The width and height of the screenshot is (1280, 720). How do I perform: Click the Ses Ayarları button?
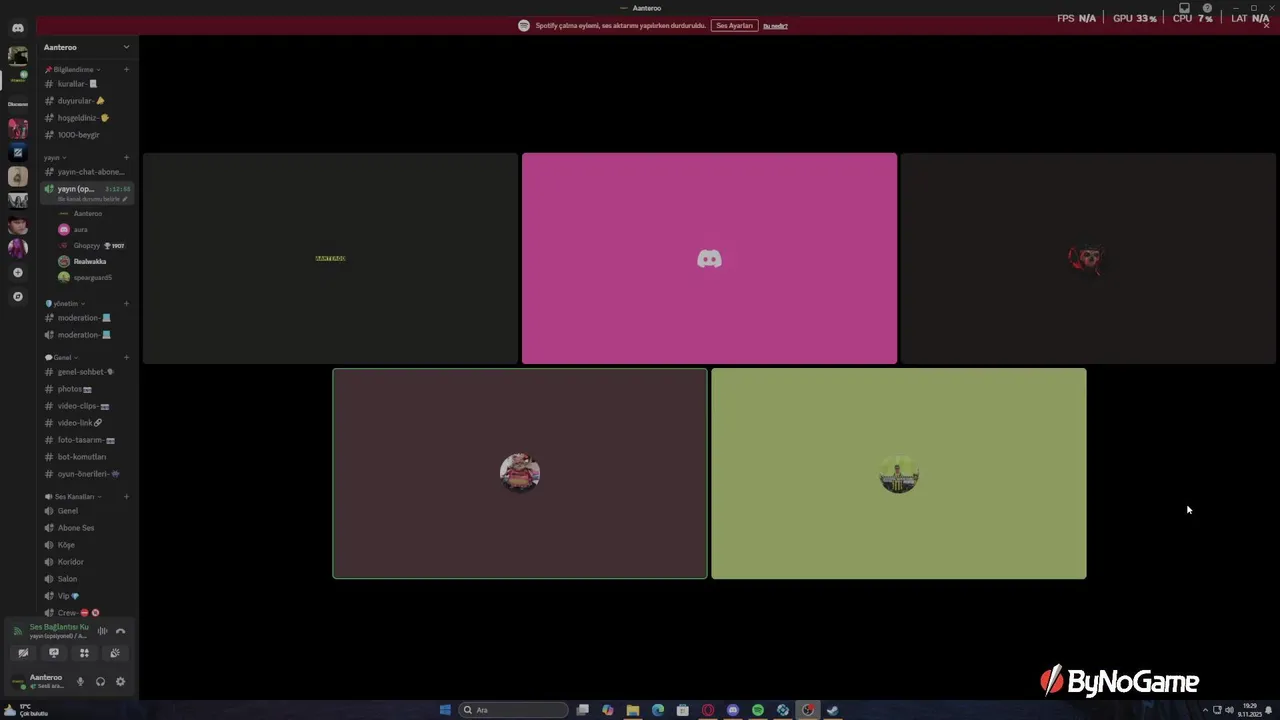(x=734, y=26)
